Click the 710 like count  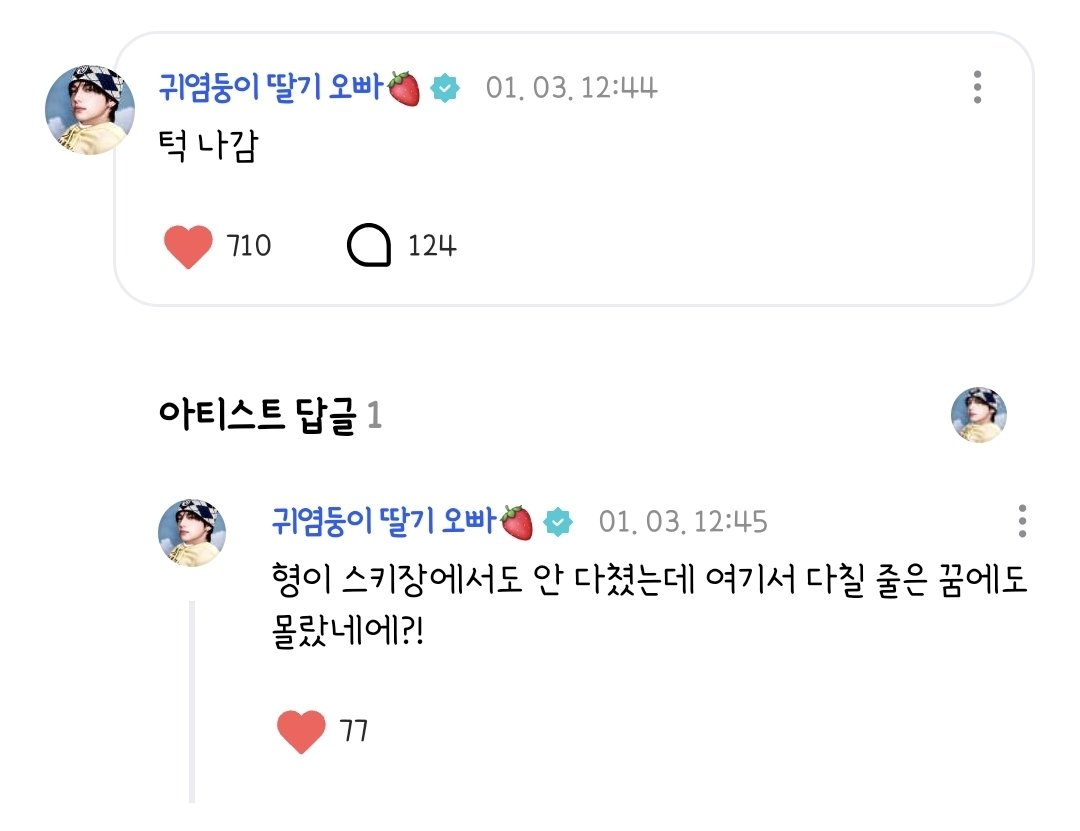coord(249,246)
